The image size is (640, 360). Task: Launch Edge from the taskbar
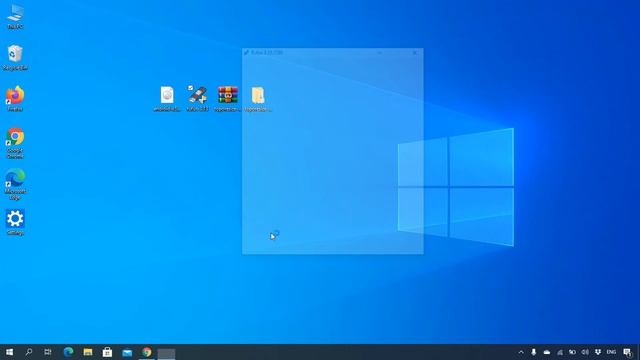tap(68, 352)
